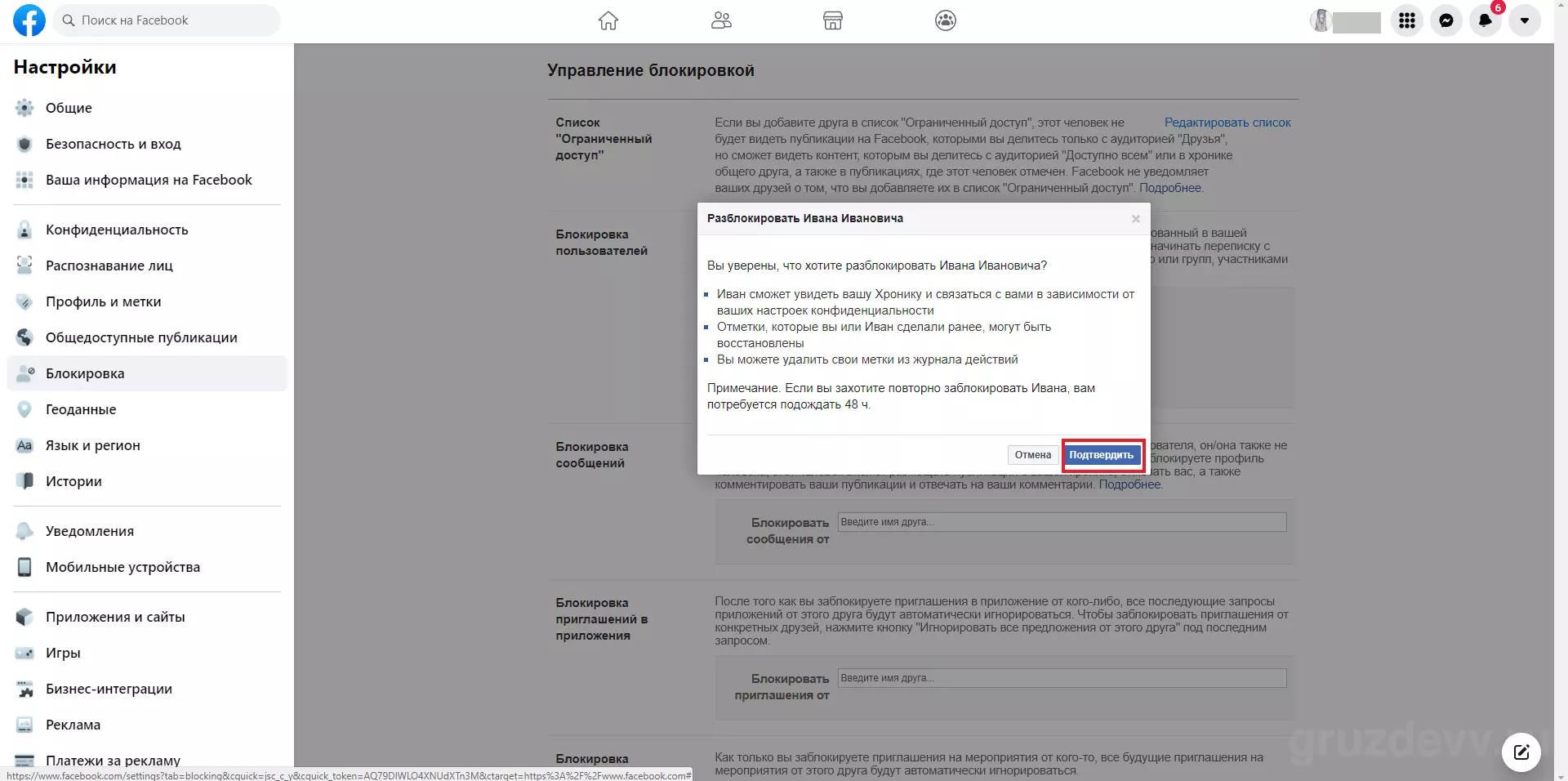Click the new message compose icon

coord(1521,752)
